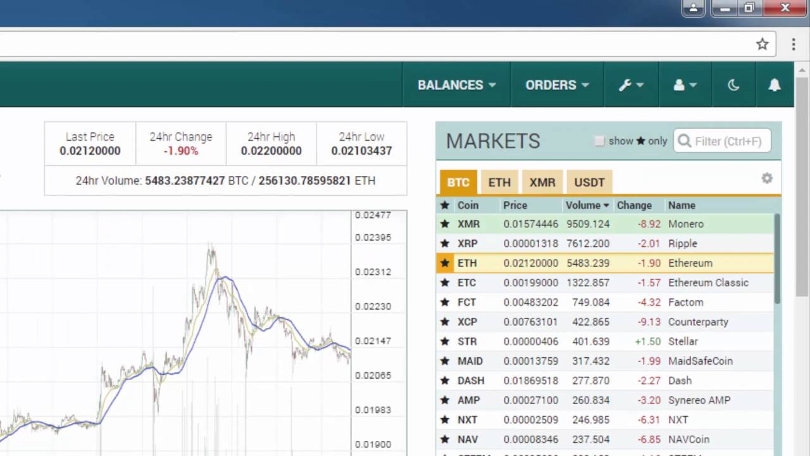Open the Factom market row
The height and width of the screenshot is (456, 810).
point(605,303)
